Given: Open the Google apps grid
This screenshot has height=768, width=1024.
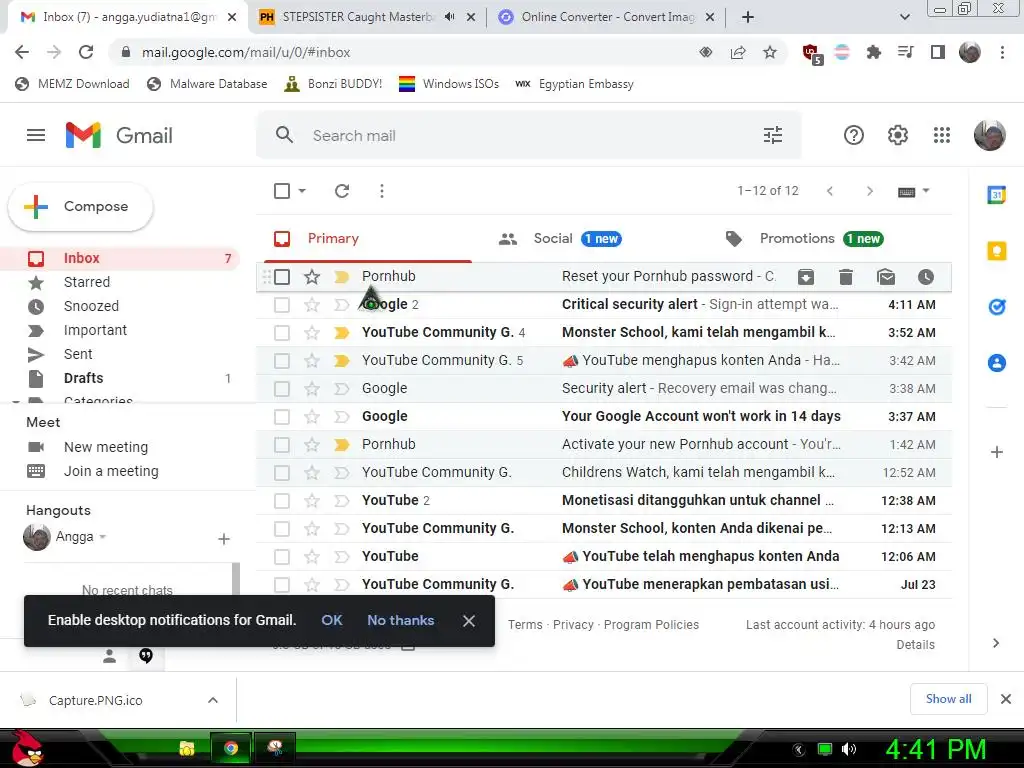Looking at the screenshot, I should (942, 135).
